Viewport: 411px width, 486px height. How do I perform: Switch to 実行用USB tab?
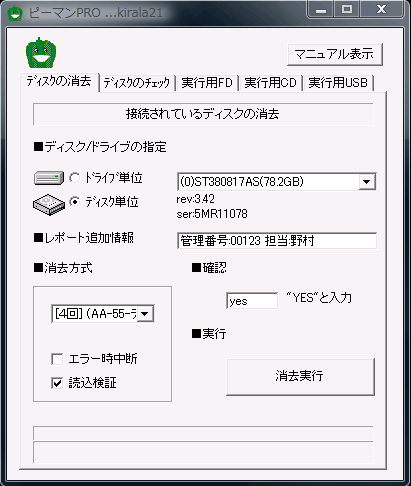(x=338, y=82)
